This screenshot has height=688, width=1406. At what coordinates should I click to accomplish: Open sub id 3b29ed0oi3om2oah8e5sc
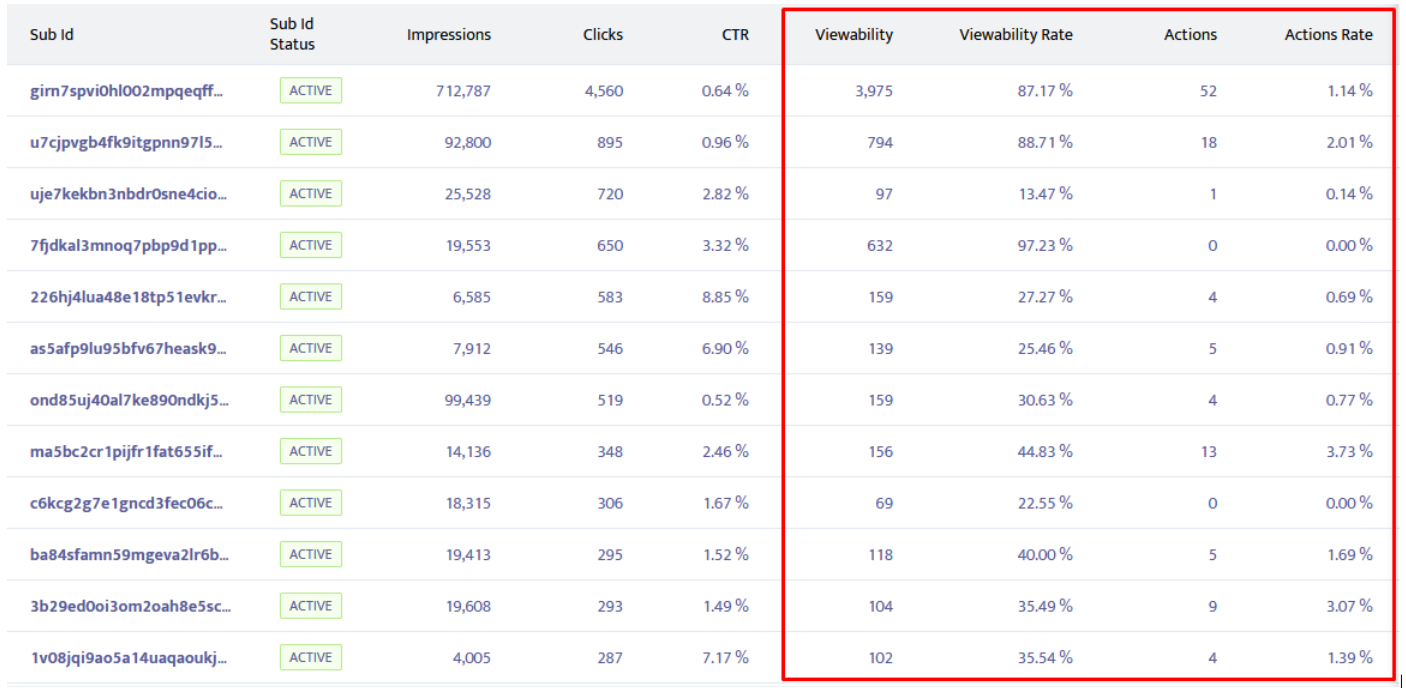[127, 606]
